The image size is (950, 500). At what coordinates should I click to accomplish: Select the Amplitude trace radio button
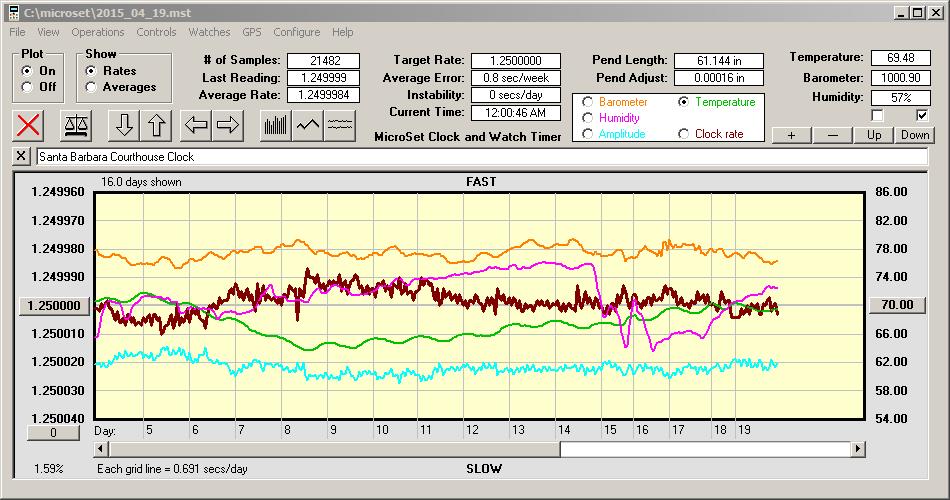point(587,133)
